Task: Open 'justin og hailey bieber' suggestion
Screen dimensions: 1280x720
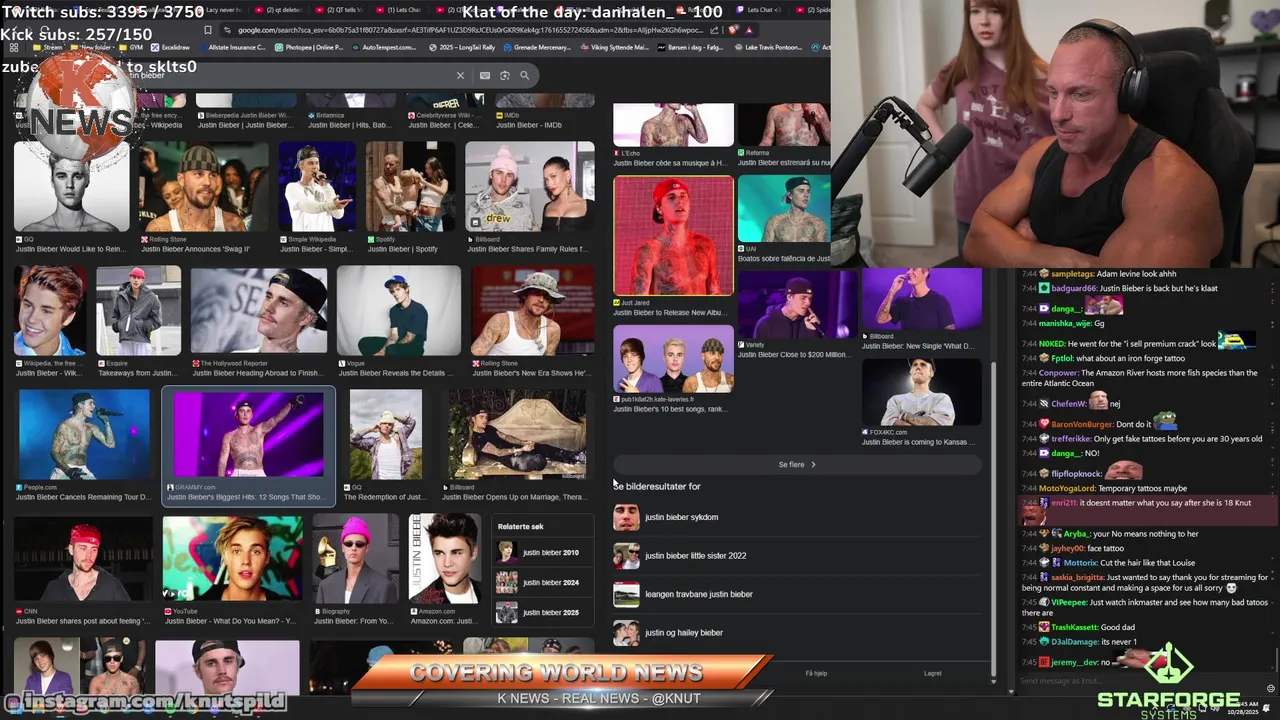Action: click(684, 633)
